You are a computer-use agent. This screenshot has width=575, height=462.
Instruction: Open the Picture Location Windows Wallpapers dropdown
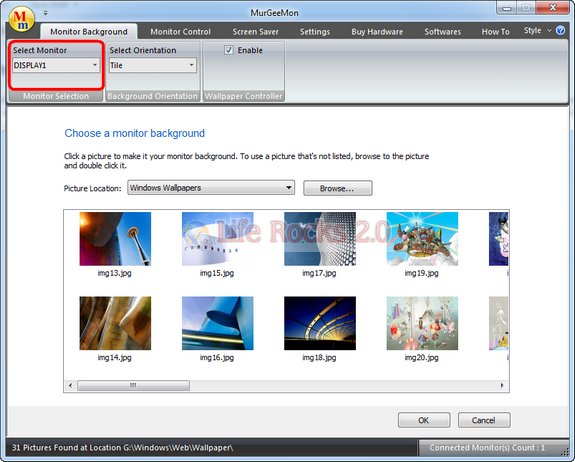coord(211,188)
